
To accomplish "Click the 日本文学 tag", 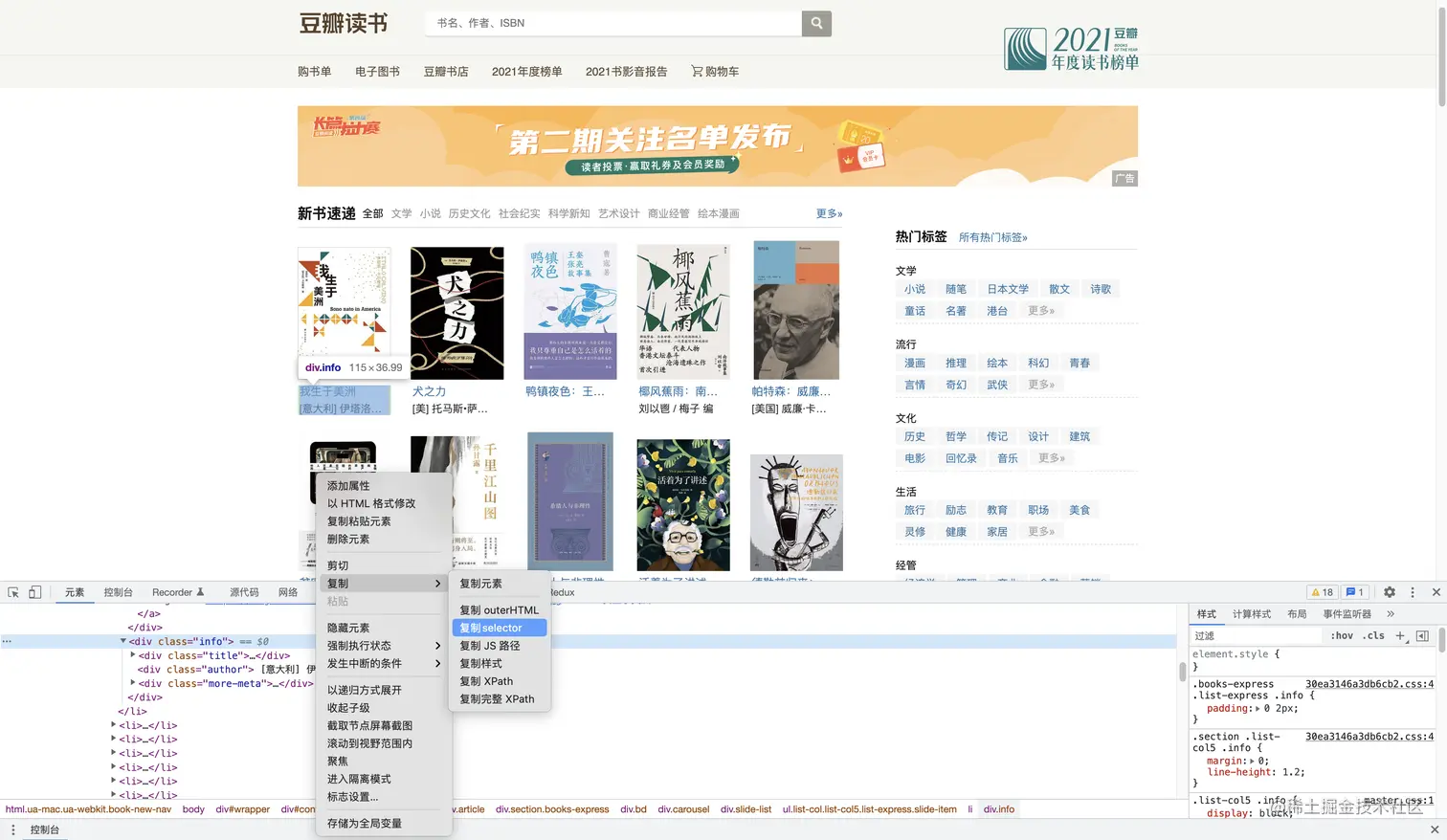I will (1008, 289).
